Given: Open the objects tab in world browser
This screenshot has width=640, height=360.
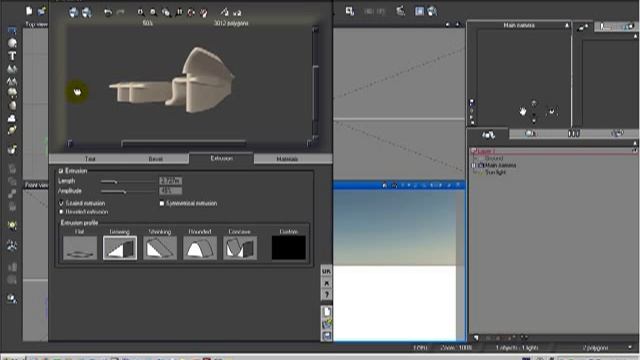Looking at the screenshot, I should coord(488,134).
